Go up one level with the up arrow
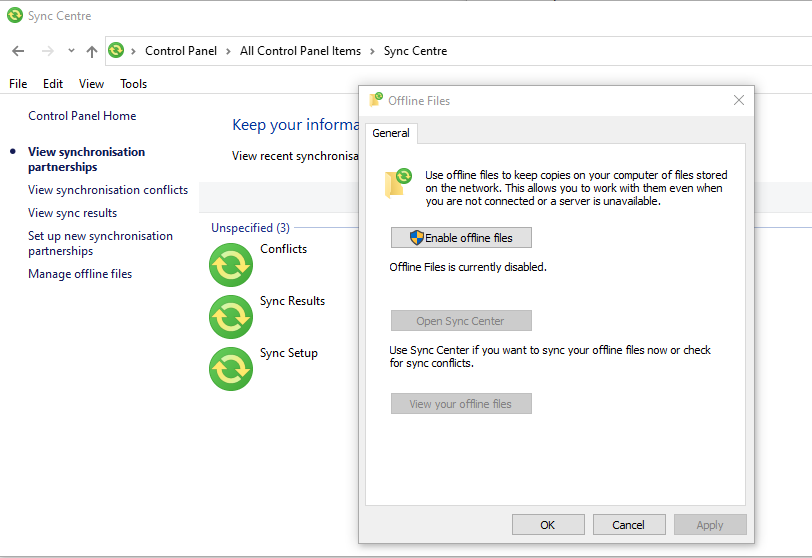 [x=92, y=51]
